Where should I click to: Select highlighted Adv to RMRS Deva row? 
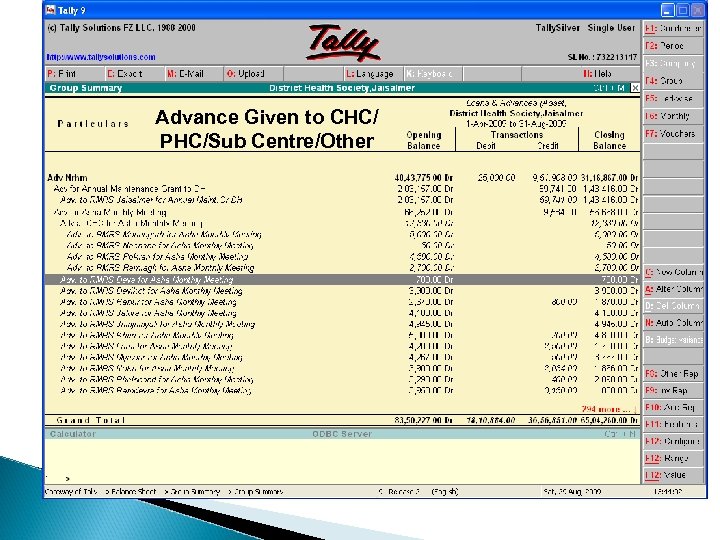pyautogui.click(x=342, y=280)
